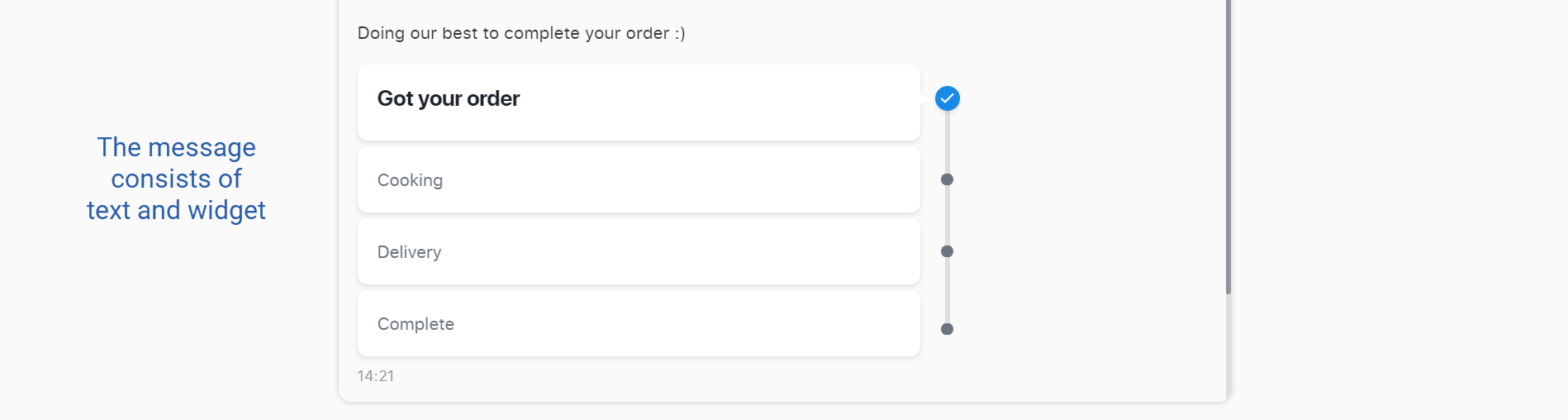This screenshot has height=420, width=1568.
Task: Click the chat window vertical scrollbar
Action: tap(1228, 147)
